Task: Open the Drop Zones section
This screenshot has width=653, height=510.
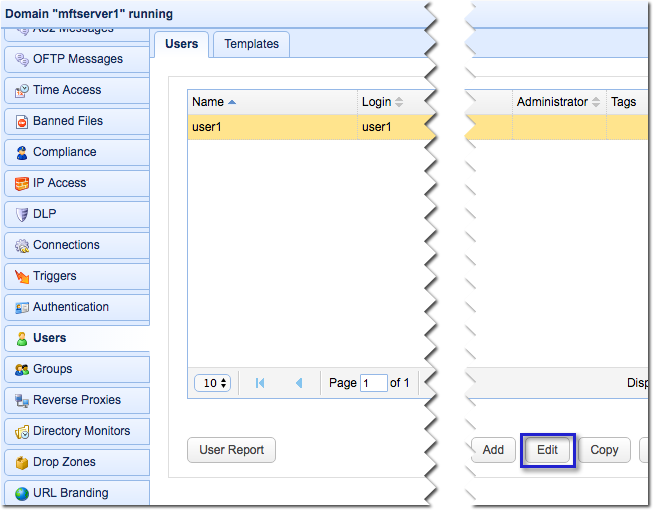Action: [x=77, y=462]
